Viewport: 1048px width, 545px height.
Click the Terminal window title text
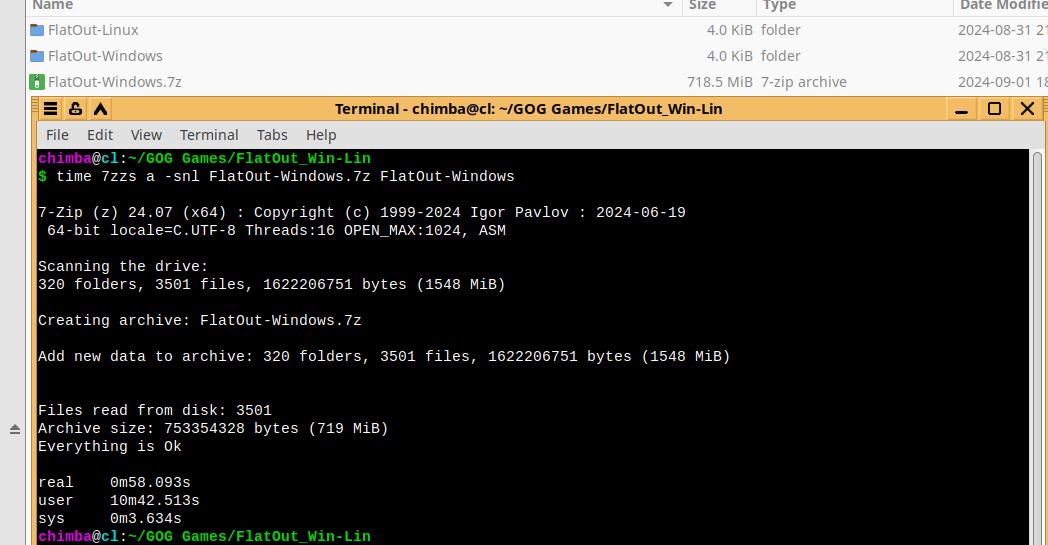[528, 109]
